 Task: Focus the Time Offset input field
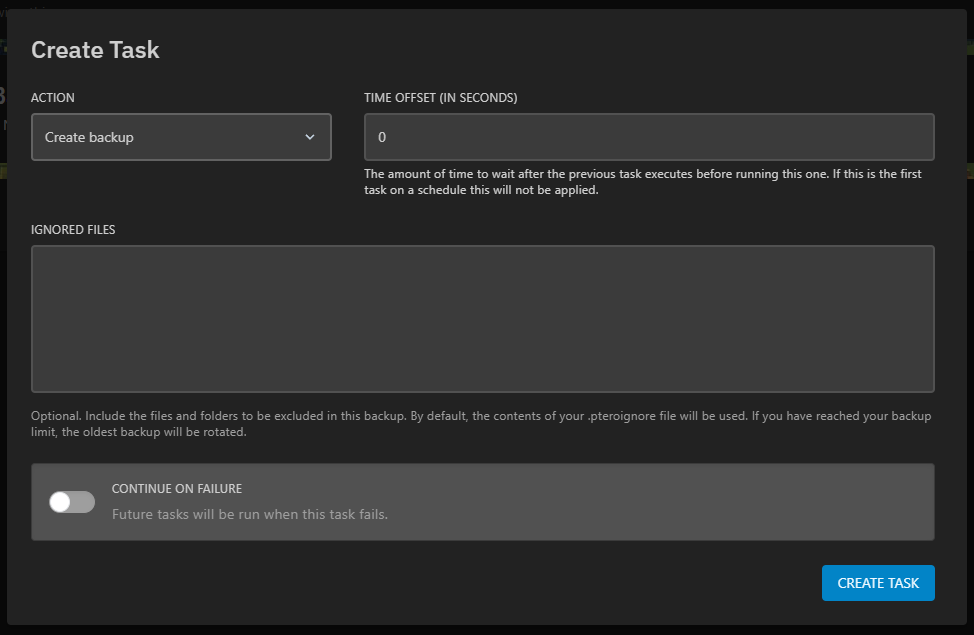coord(649,137)
